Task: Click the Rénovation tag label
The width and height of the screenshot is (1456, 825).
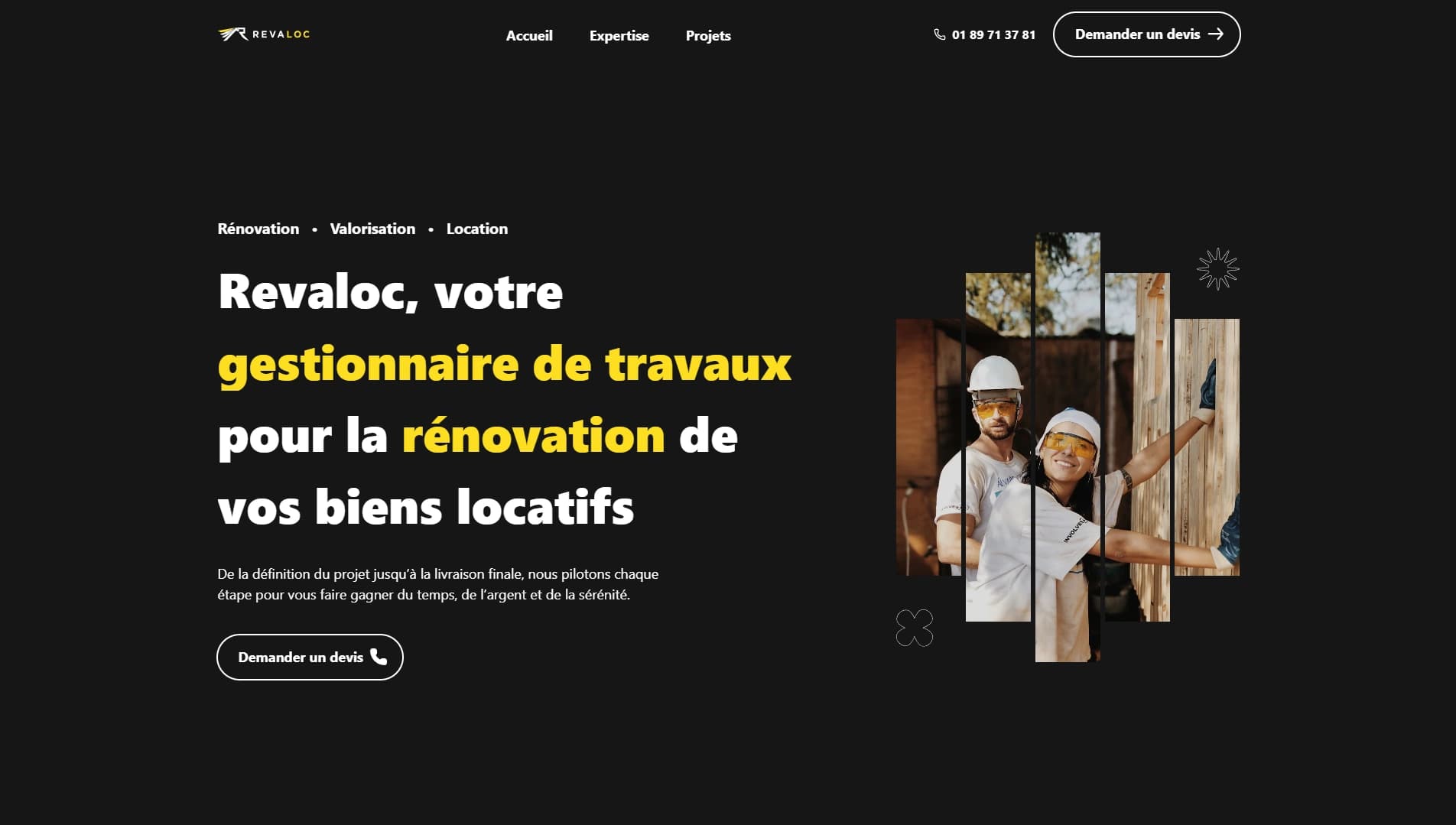Action: pyautogui.click(x=258, y=229)
